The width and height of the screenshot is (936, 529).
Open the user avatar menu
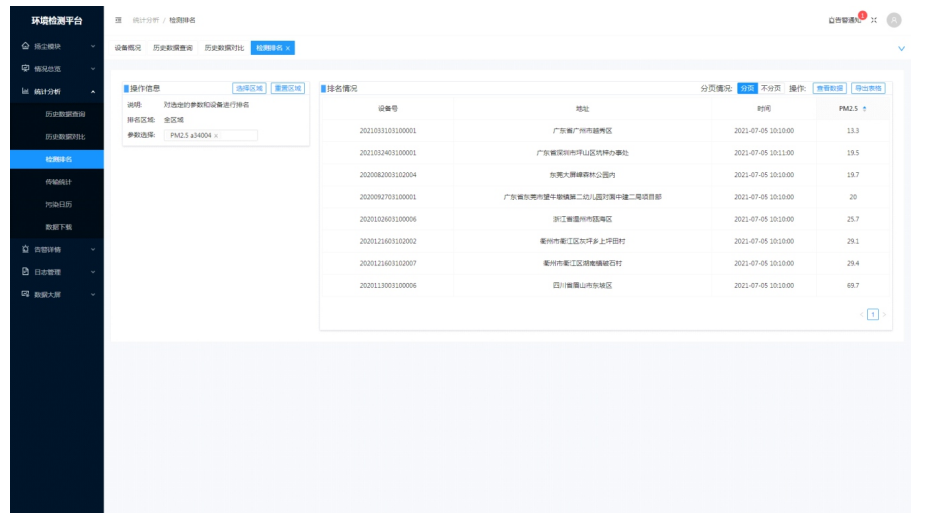pyautogui.click(x=893, y=20)
